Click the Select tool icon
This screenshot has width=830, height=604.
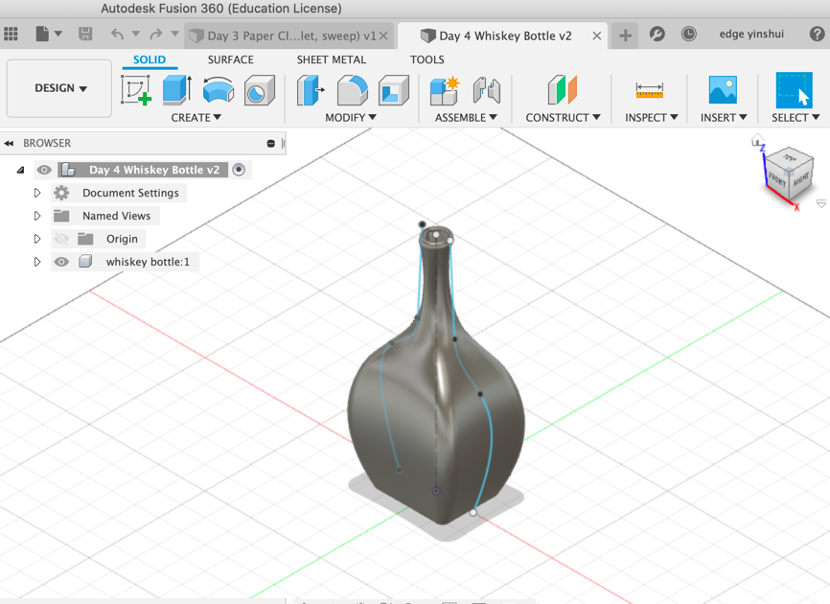[794, 91]
